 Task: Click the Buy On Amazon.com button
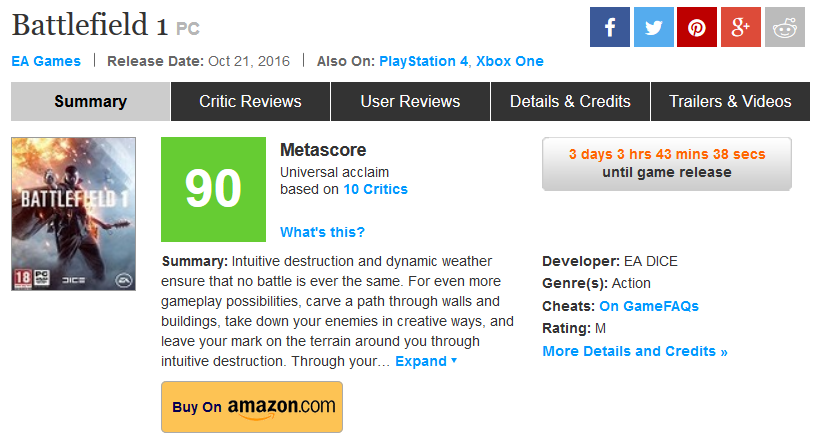coord(252,406)
